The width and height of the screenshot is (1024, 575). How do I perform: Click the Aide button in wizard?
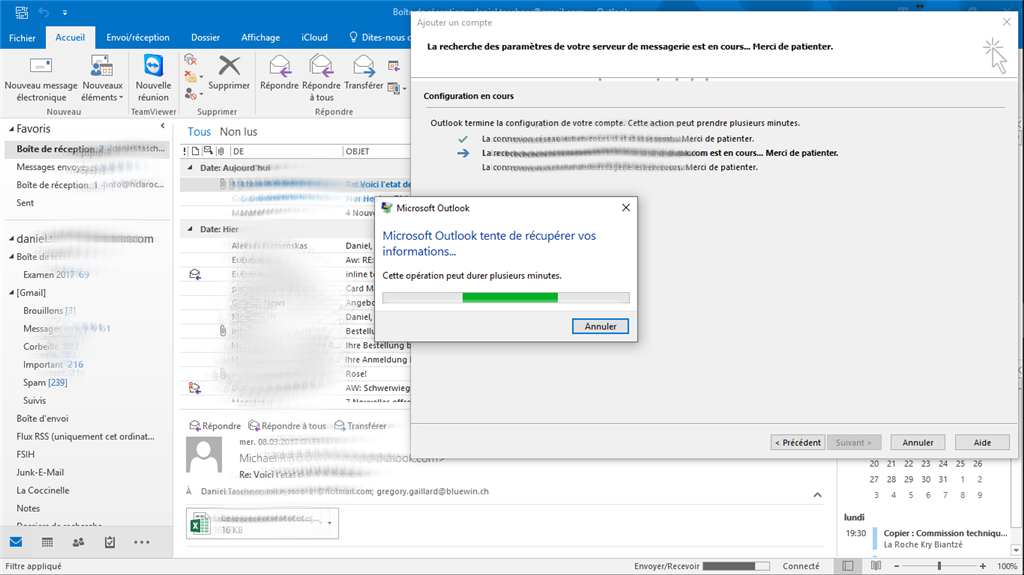(x=982, y=442)
